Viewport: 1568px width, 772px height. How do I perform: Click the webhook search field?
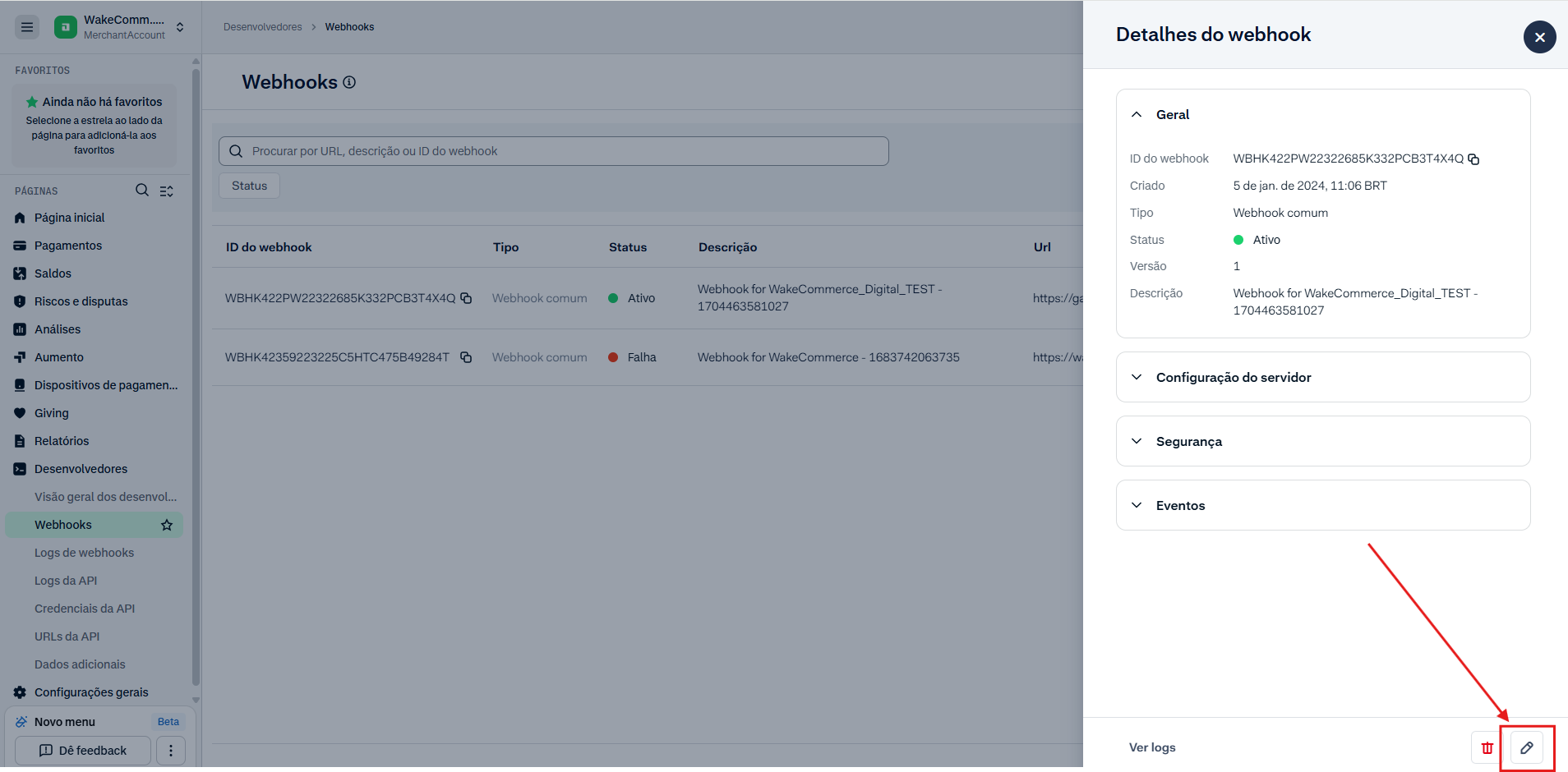click(x=554, y=151)
